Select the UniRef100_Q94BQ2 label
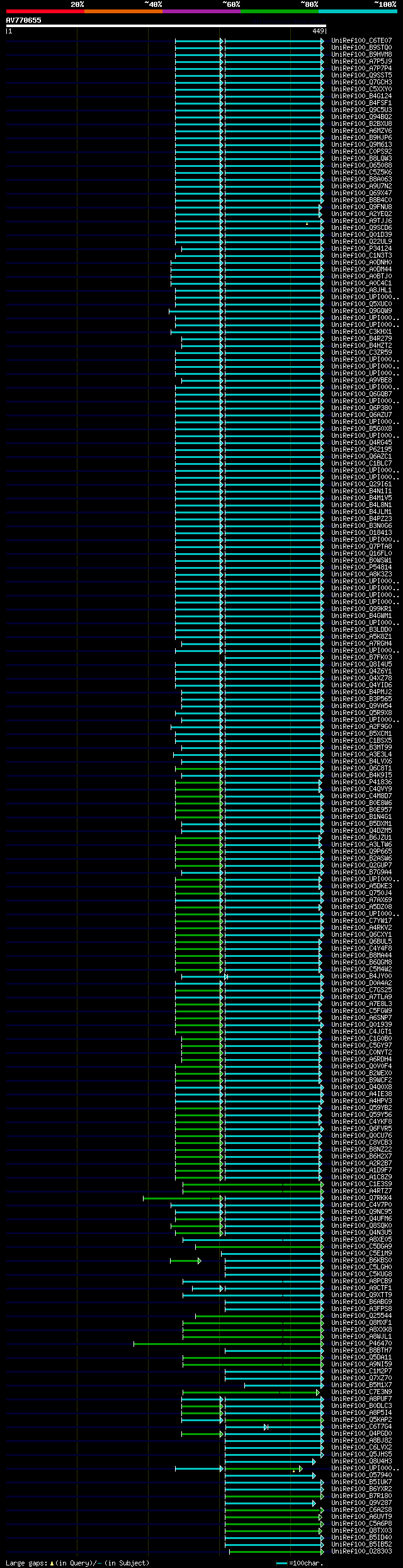403x1568 pixels. (361, 117)
